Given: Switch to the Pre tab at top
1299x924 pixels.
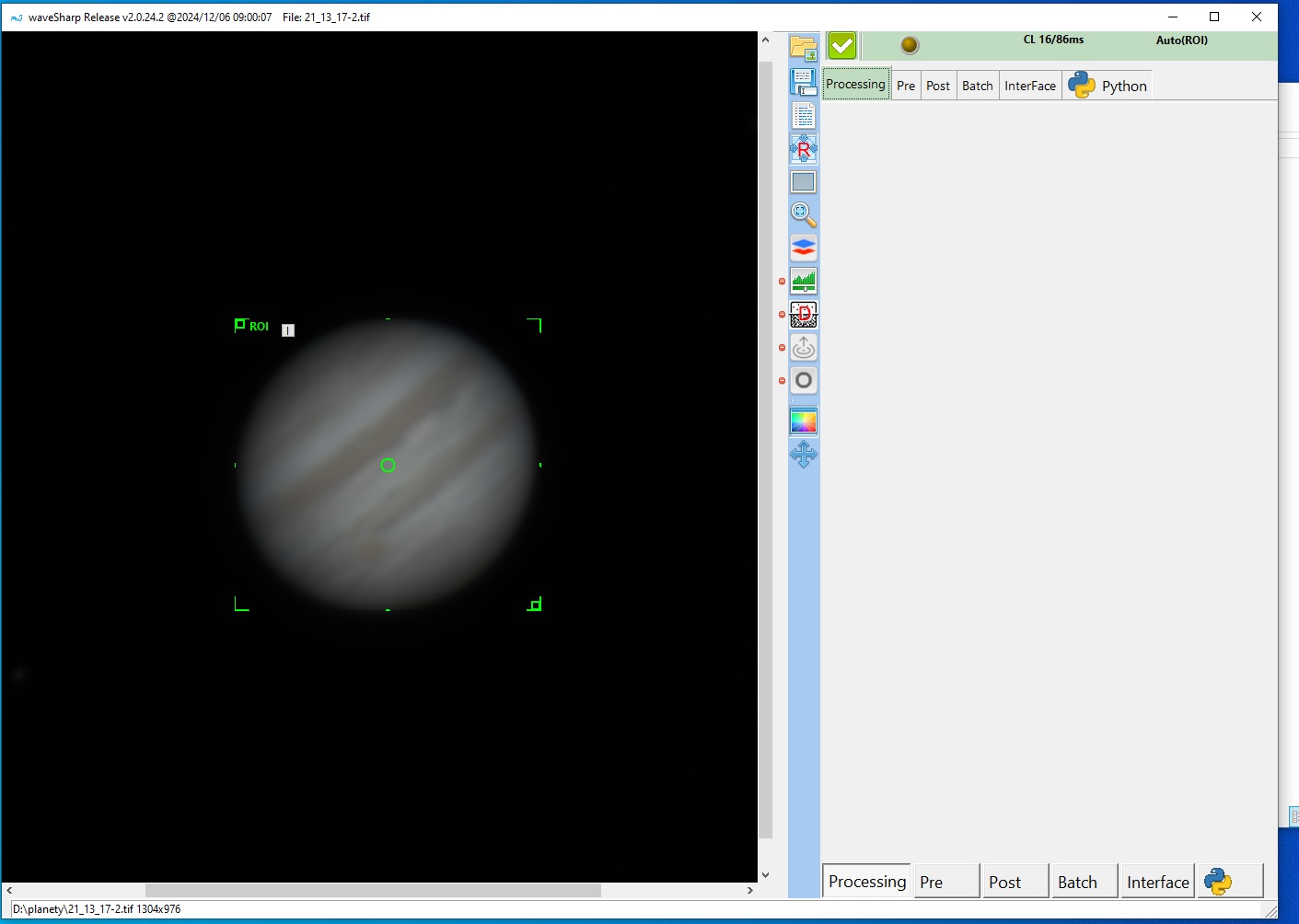Looking at the screenshot, I should pos(906,86).
